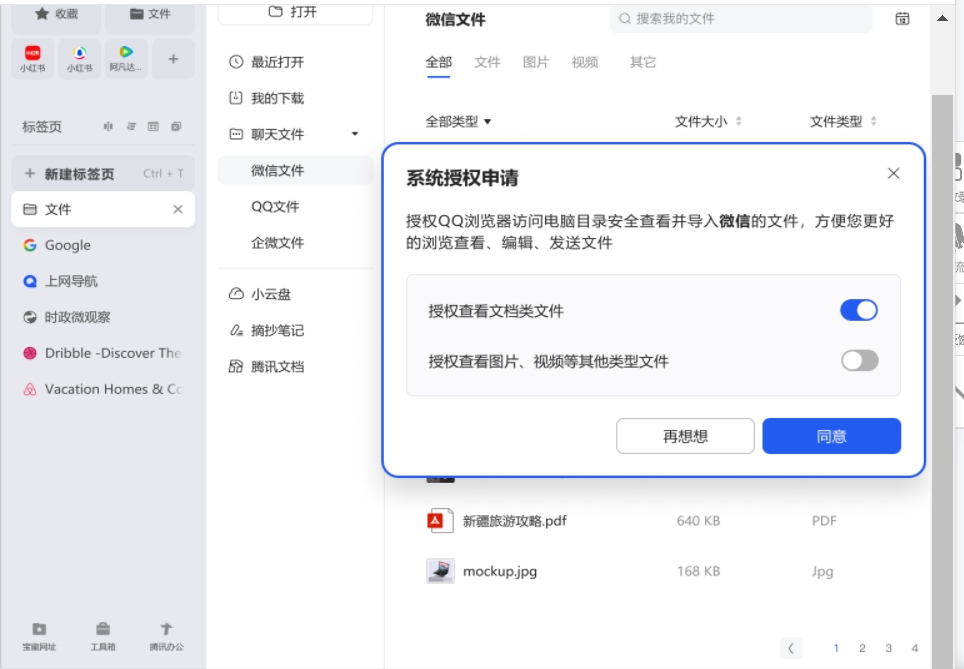
Task: Click the 文件 button next to 收藏
Action: click(150, 17)
